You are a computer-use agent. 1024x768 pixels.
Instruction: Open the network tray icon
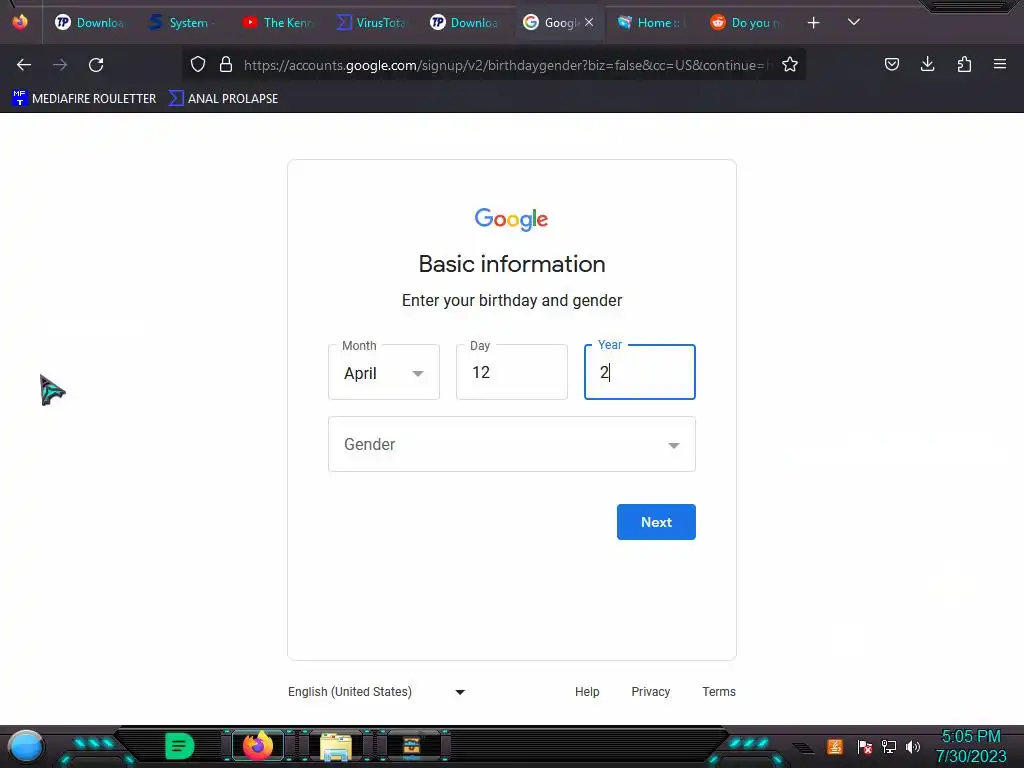[x=889, y=746]
